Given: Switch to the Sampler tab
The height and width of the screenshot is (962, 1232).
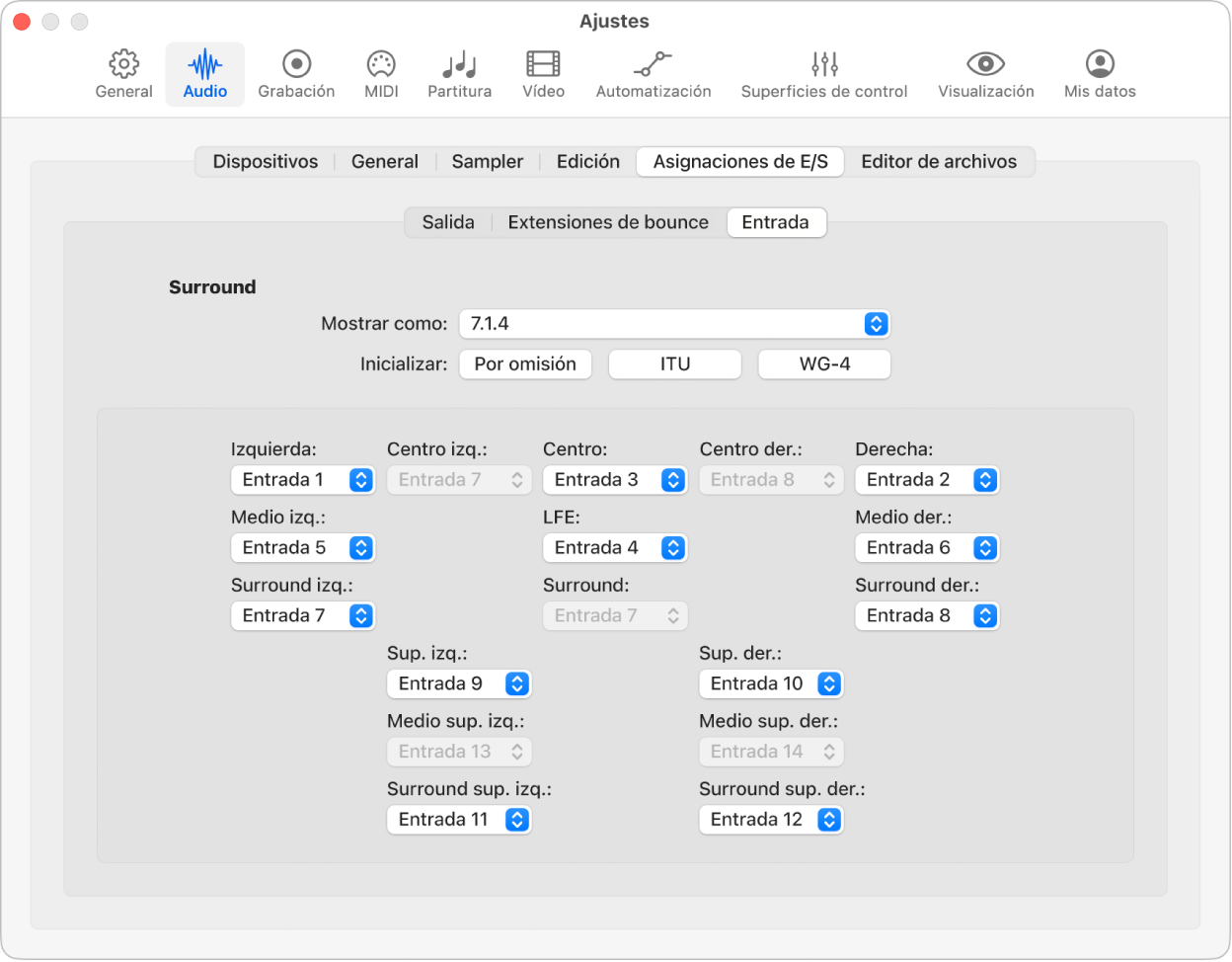Looking at the screenshot, I should (x=488, y=162).
